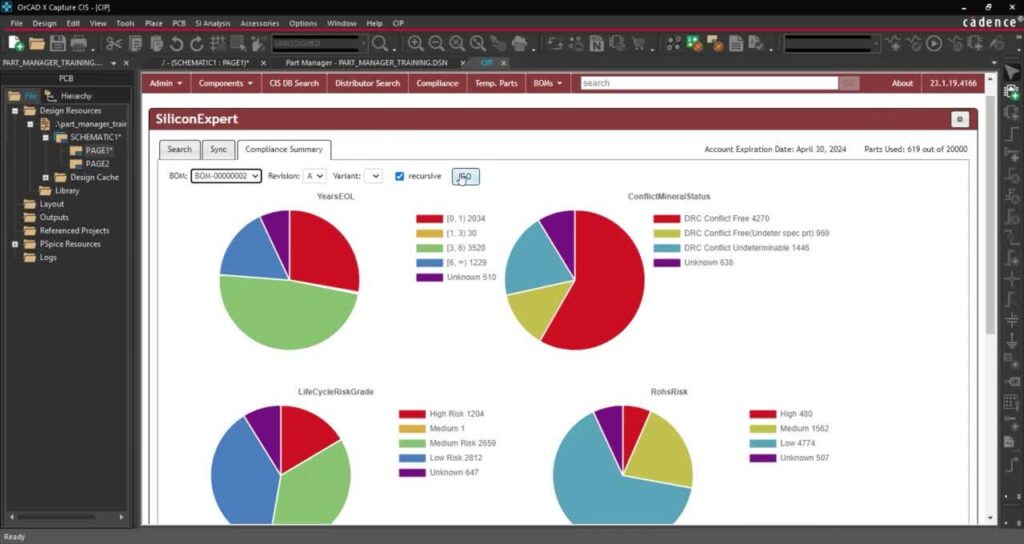
Task: Click the undo arrow icon
Action: point(176,44)
